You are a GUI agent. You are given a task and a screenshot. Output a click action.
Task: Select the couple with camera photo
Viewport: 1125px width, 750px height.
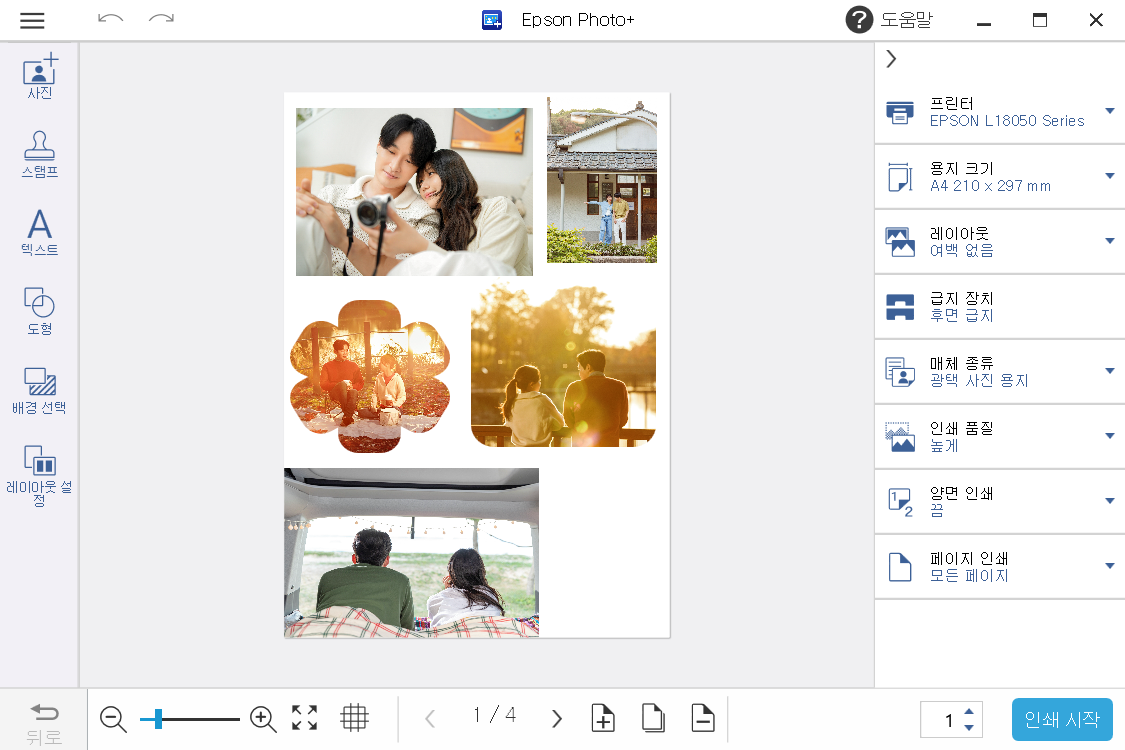click(415, 192)
